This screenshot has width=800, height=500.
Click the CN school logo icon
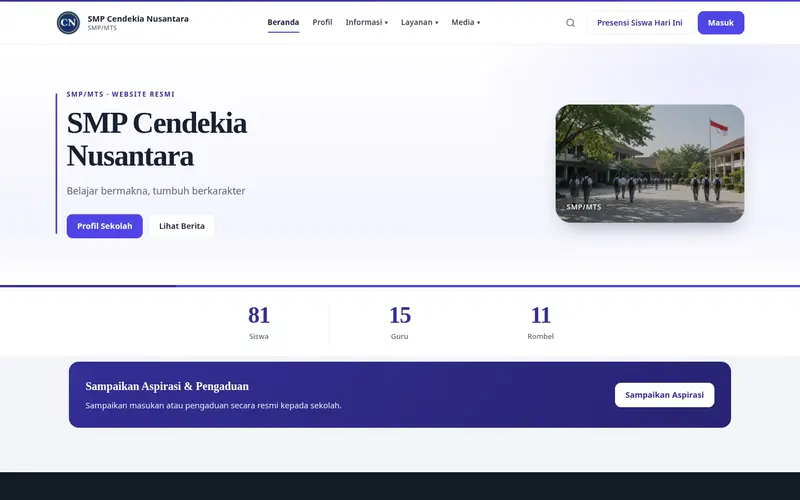tap(68, 23)
